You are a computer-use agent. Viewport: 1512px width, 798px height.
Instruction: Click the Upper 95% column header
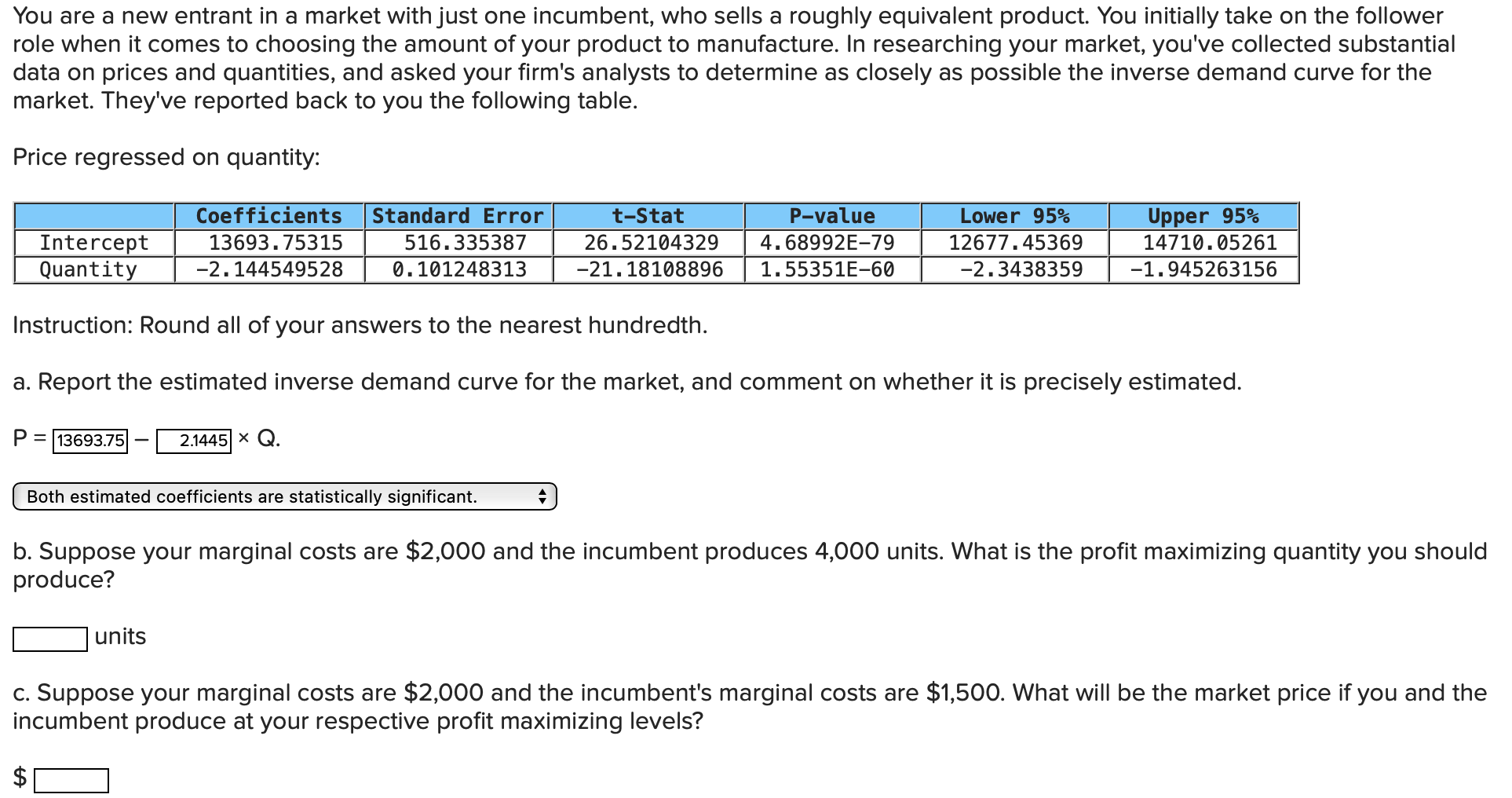tap(1203, 215)
